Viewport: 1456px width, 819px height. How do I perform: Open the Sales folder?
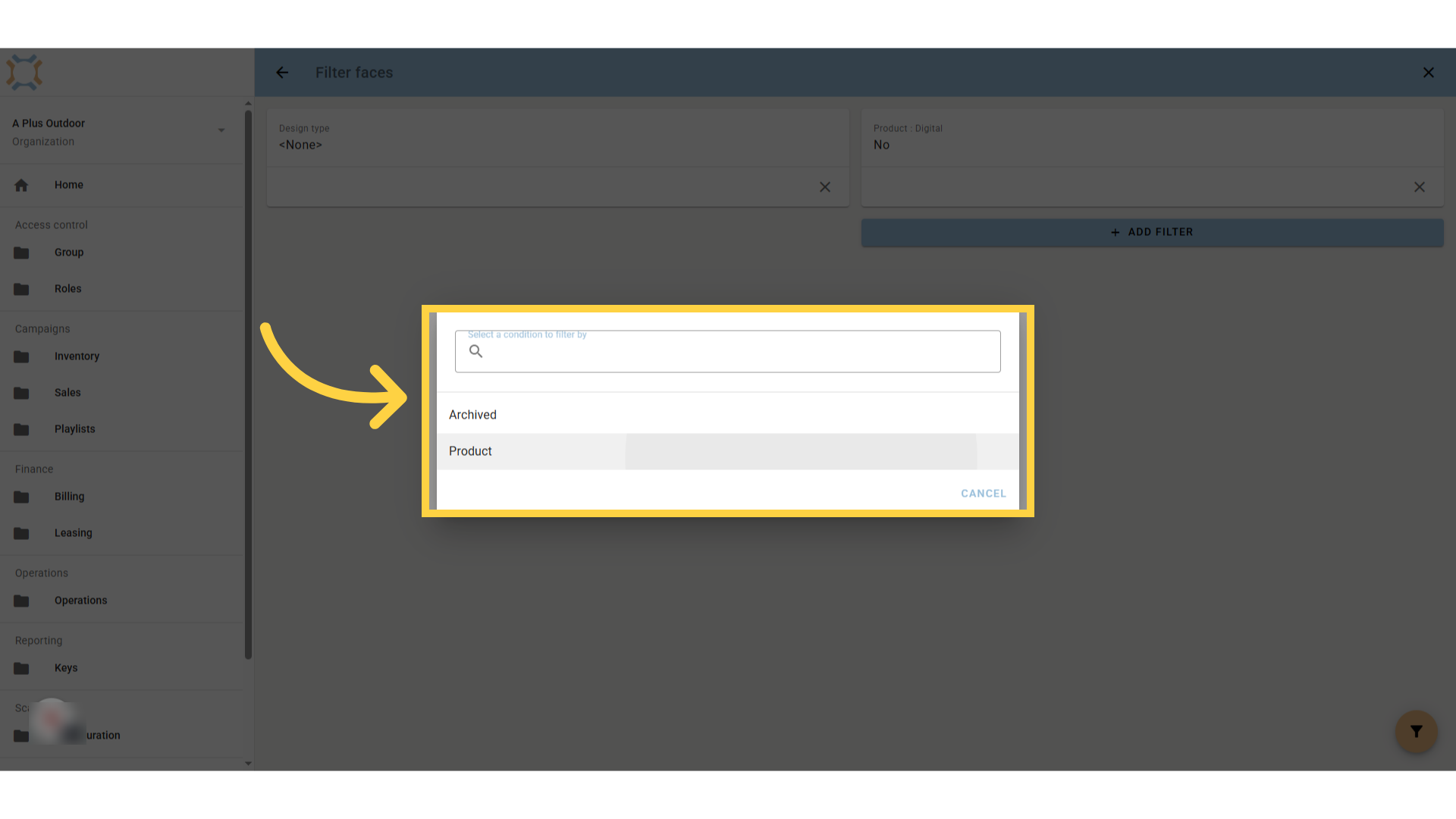pyautogui.click(x=121, y=393)
